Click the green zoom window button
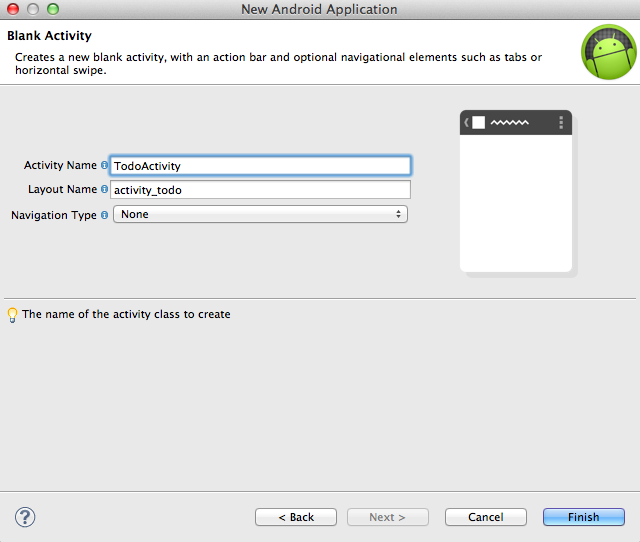Viewport: 640px width, 542px height. (x=53, y=9)
